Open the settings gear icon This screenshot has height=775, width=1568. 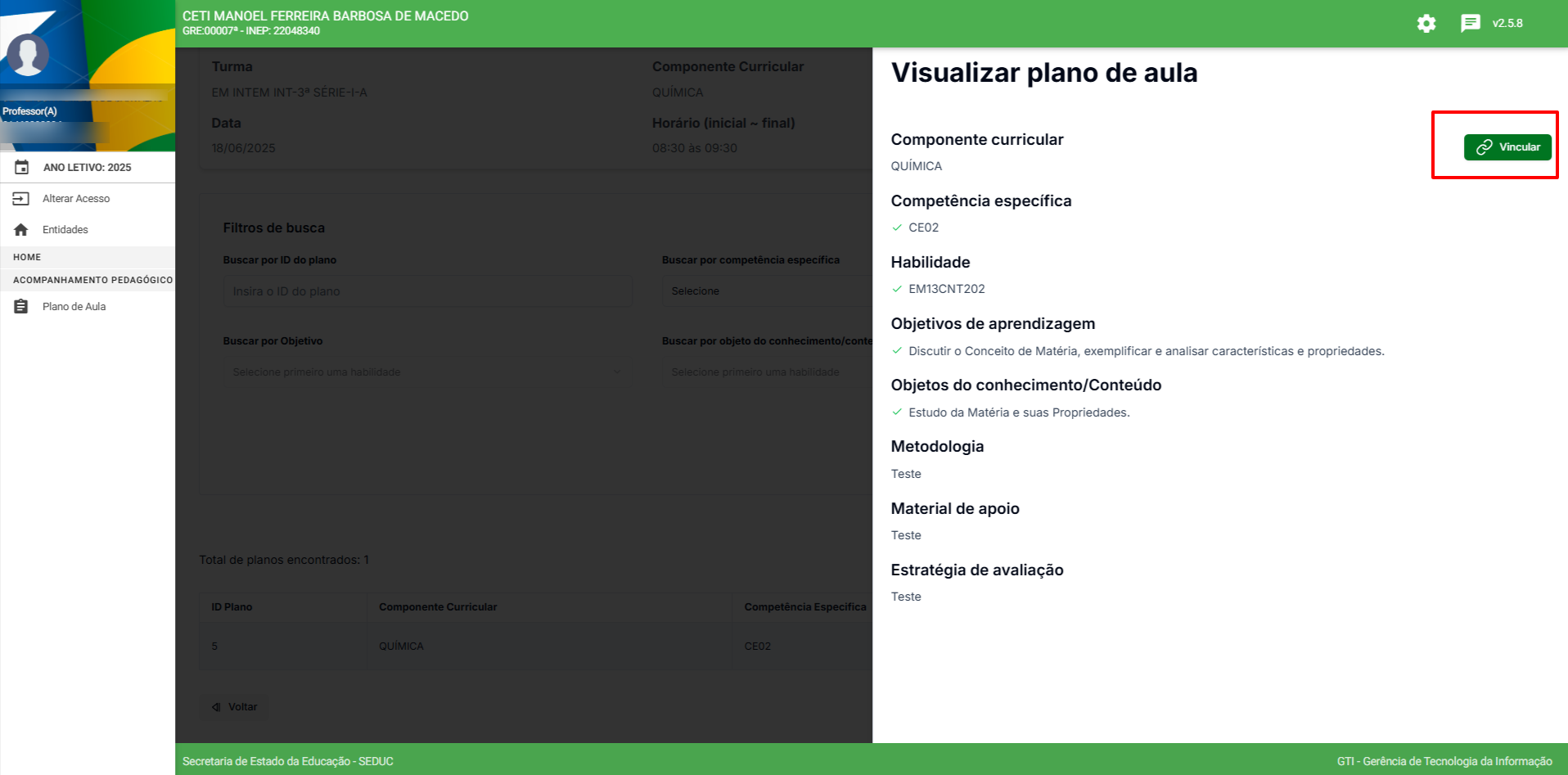[1426, 24]
